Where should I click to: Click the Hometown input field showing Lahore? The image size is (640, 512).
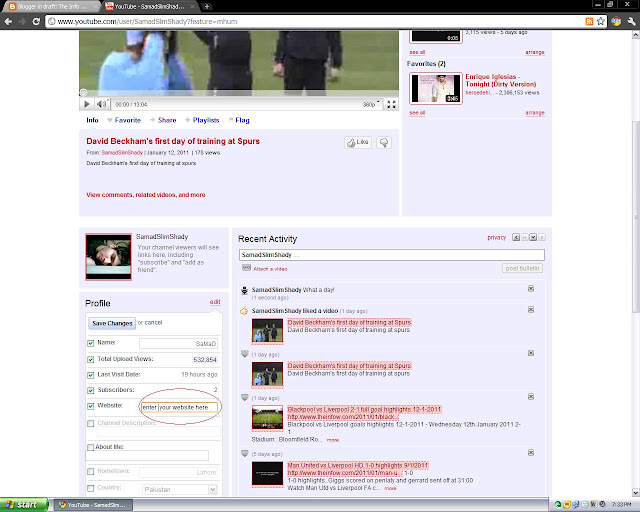pos(178,472)
